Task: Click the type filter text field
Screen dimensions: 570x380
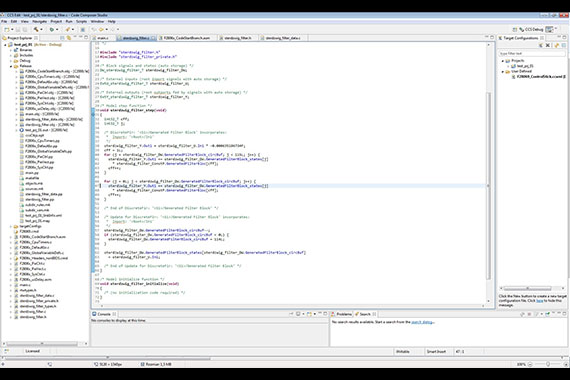Action: pos(531,53)
